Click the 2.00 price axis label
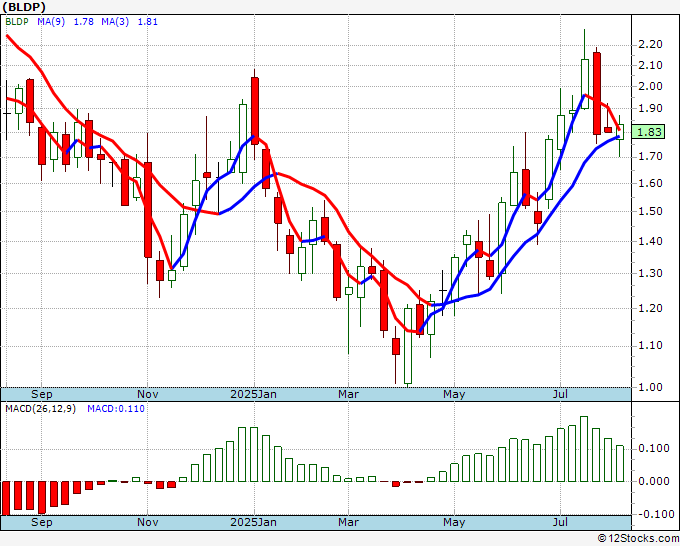Image resolution: width=680 pixels, height=546 pixels. click(x=650, y=86)
